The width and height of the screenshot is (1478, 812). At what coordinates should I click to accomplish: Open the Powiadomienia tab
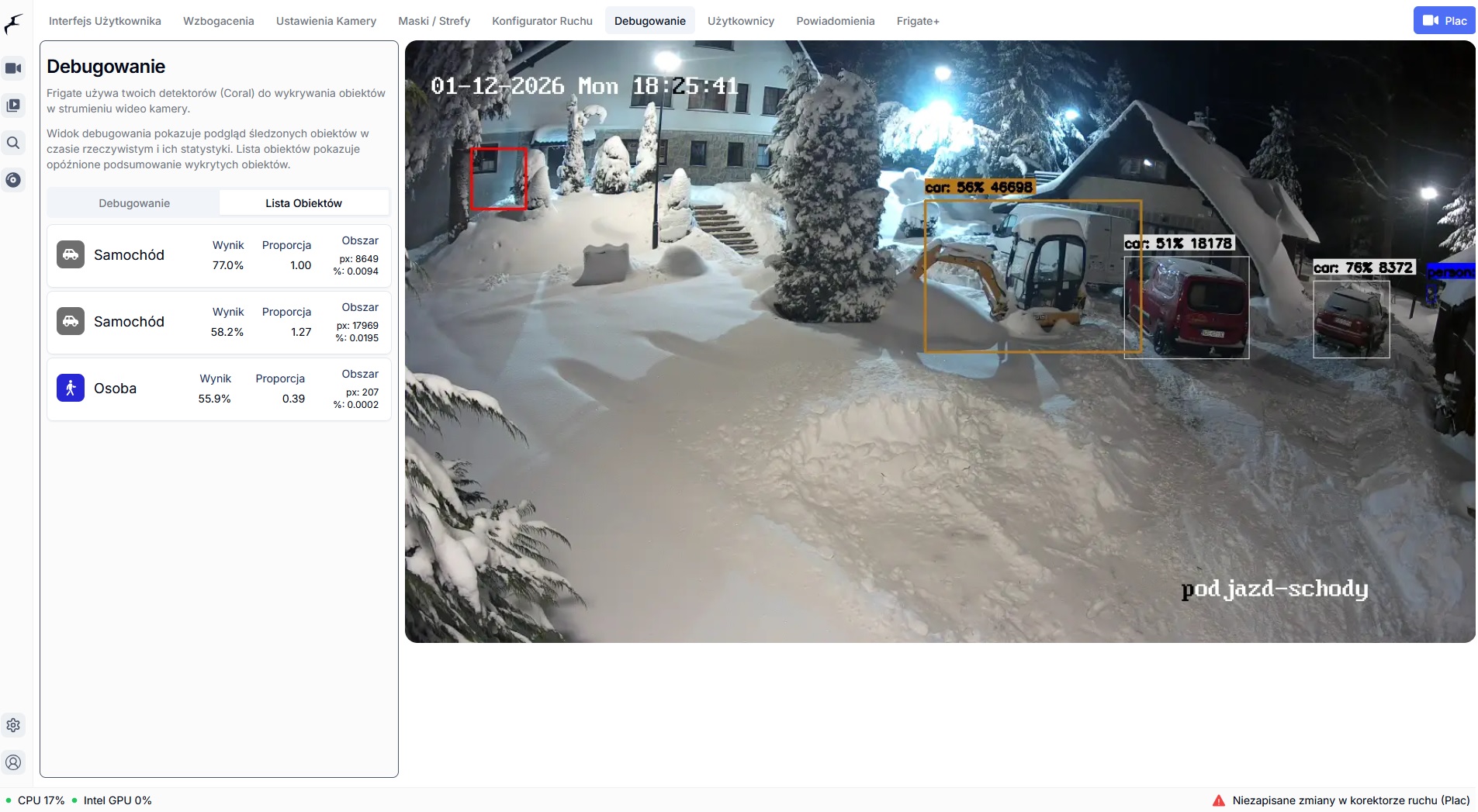pos(835,21)
